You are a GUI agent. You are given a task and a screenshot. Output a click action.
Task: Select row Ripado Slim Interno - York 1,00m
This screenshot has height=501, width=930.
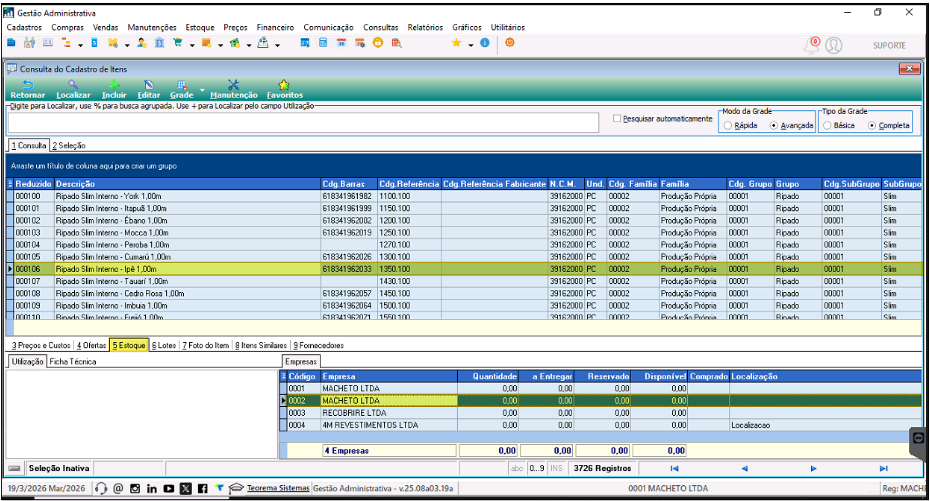pos(464,196)
